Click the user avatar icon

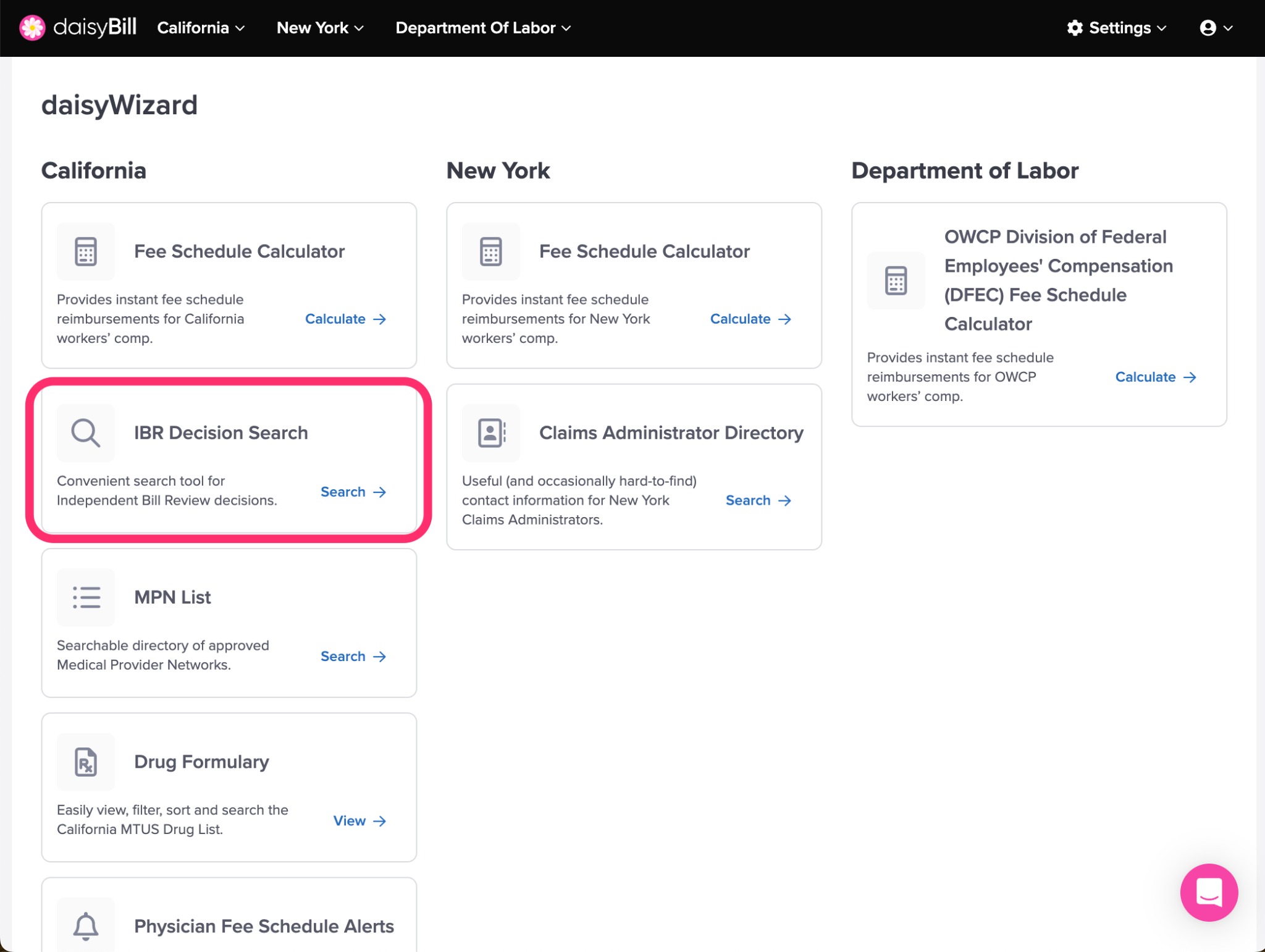click(x=1208, y=28)
